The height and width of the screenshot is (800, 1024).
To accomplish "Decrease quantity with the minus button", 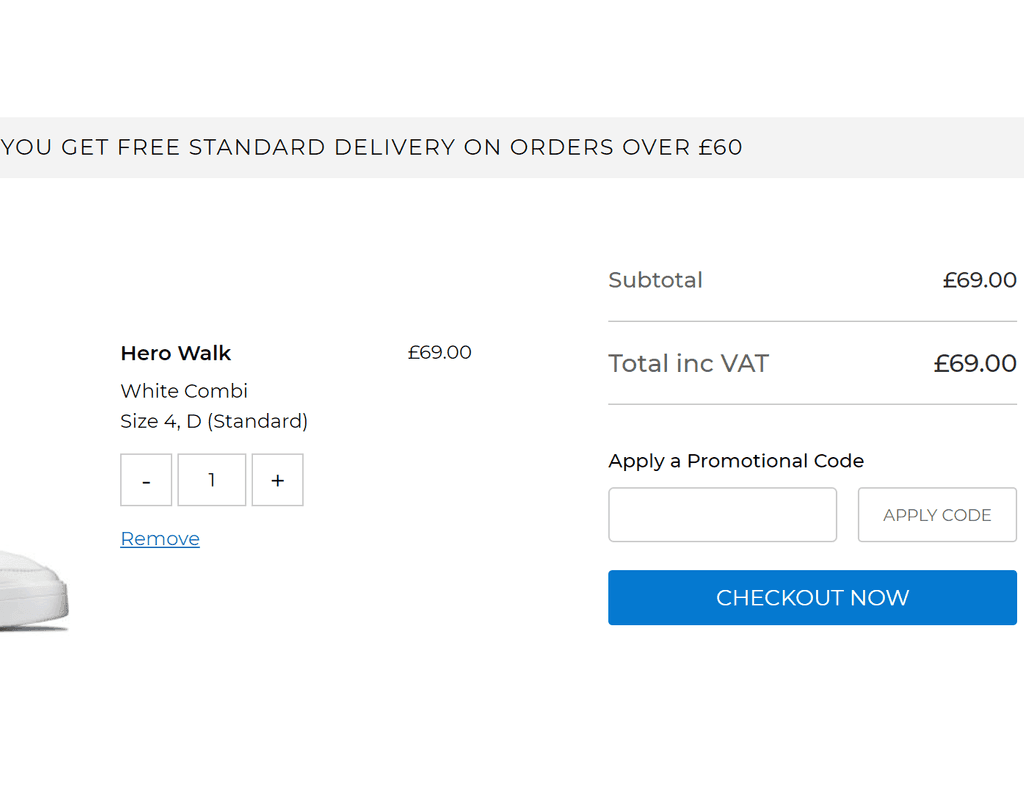I will coord(146,480).
